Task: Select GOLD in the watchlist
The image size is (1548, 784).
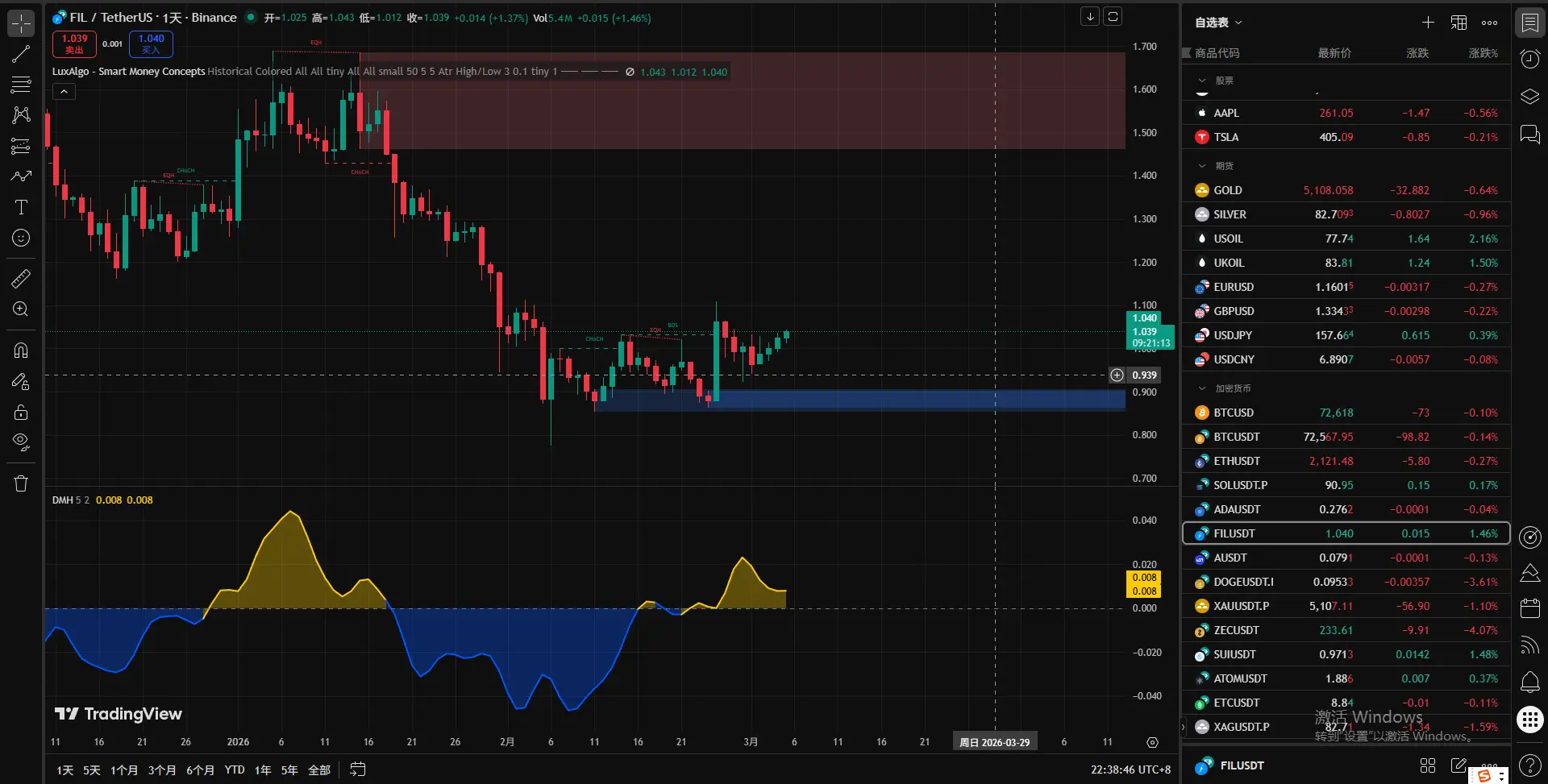Action: pos(1346,190)
